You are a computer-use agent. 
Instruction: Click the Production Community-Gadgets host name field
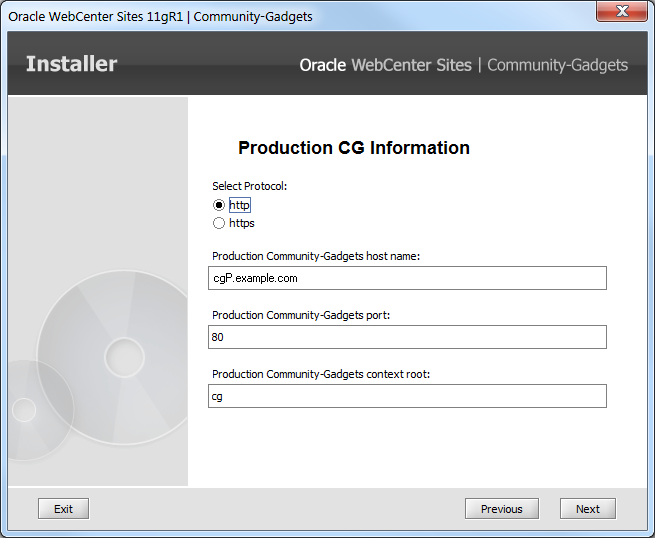point(407,278)
